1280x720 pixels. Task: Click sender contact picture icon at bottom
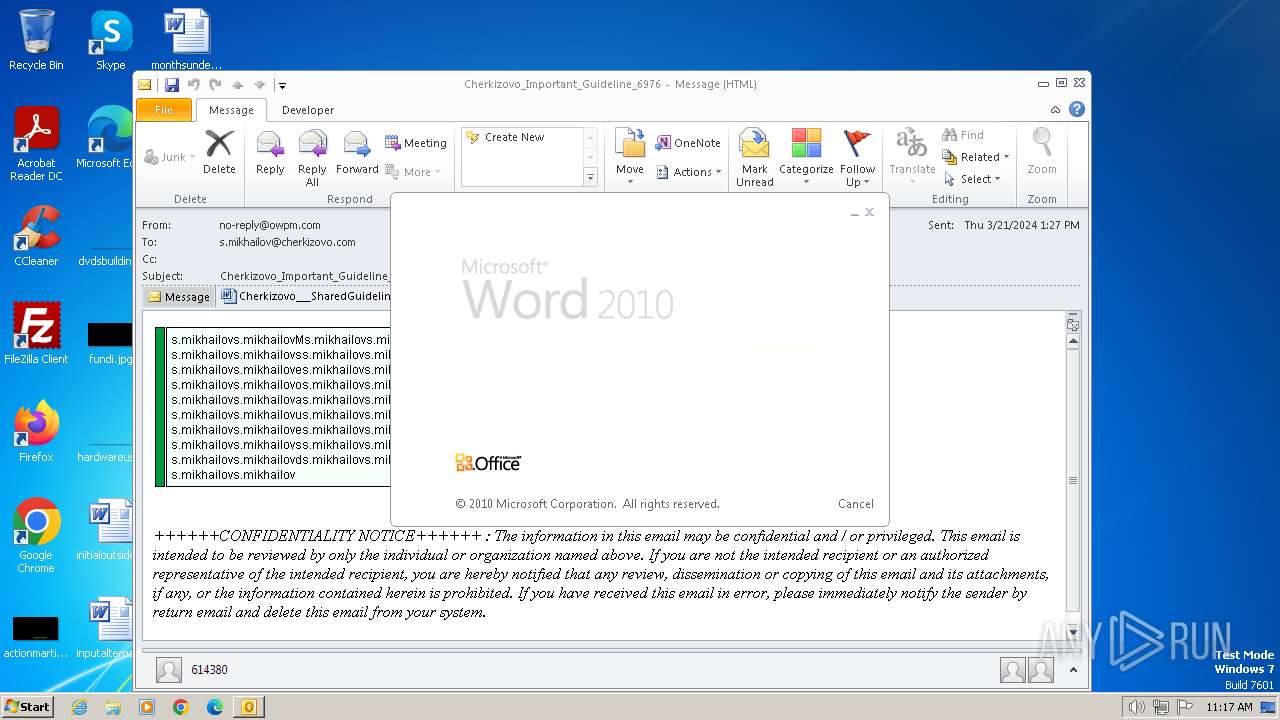(x=169, y=670)
